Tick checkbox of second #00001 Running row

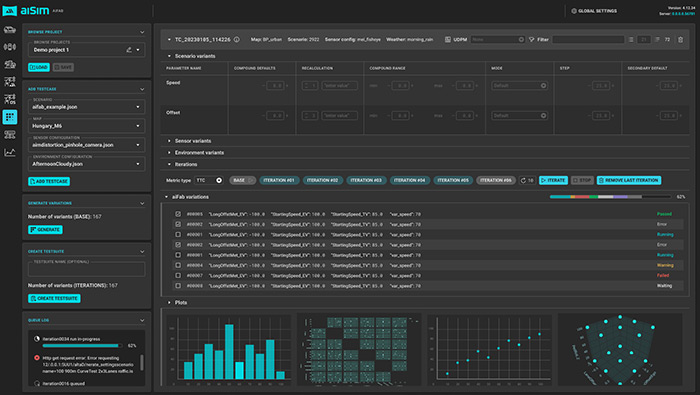click(x=178, y=255)
